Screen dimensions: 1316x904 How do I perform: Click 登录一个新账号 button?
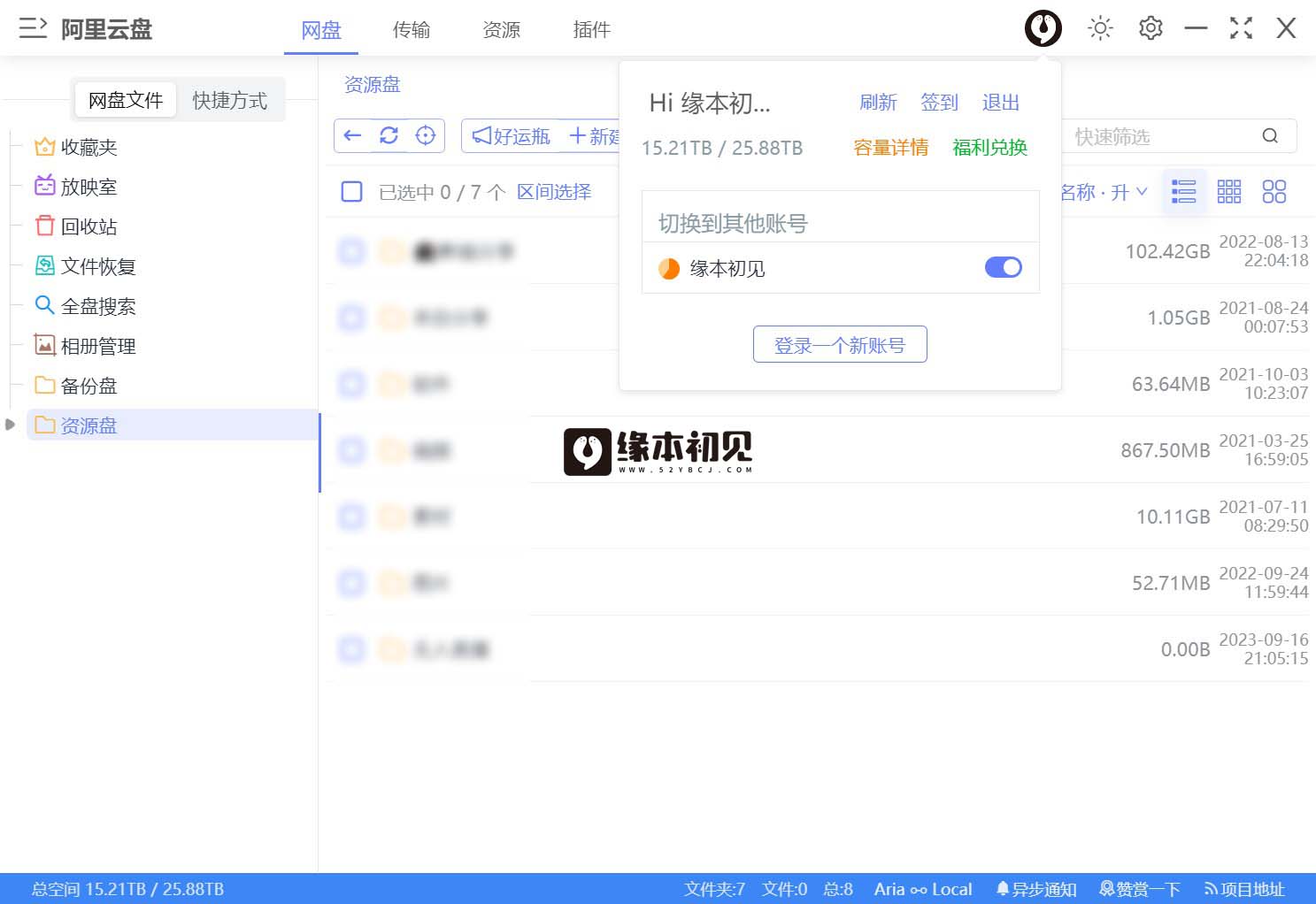(840, 344)
